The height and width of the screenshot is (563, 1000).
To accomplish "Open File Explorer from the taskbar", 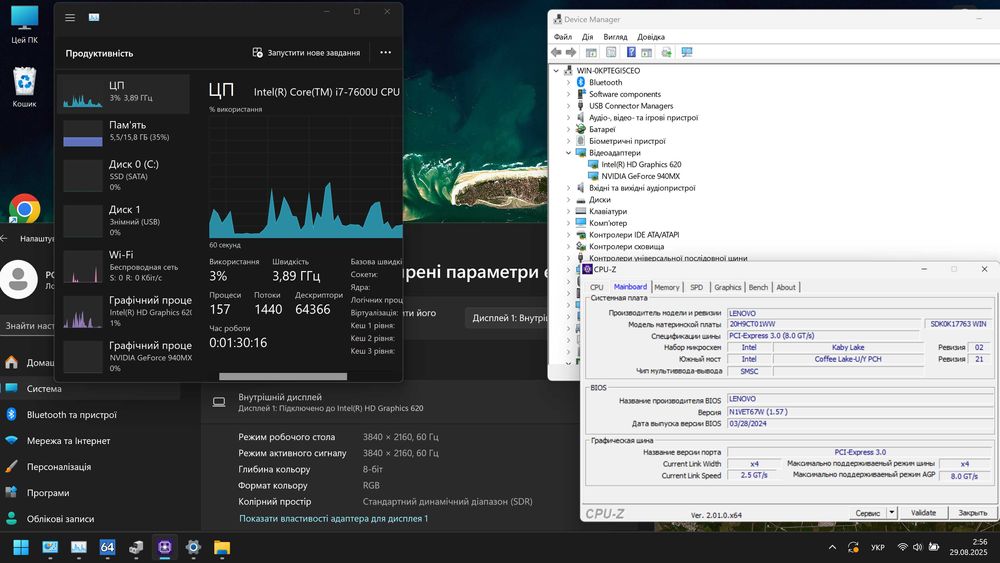I will click(x=221, y=547).
